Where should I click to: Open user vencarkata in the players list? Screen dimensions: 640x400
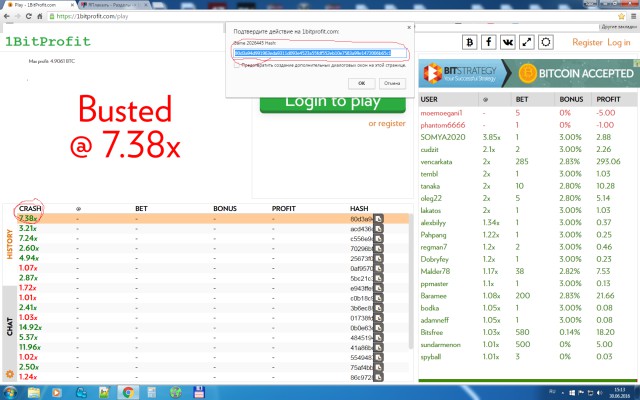436,162
